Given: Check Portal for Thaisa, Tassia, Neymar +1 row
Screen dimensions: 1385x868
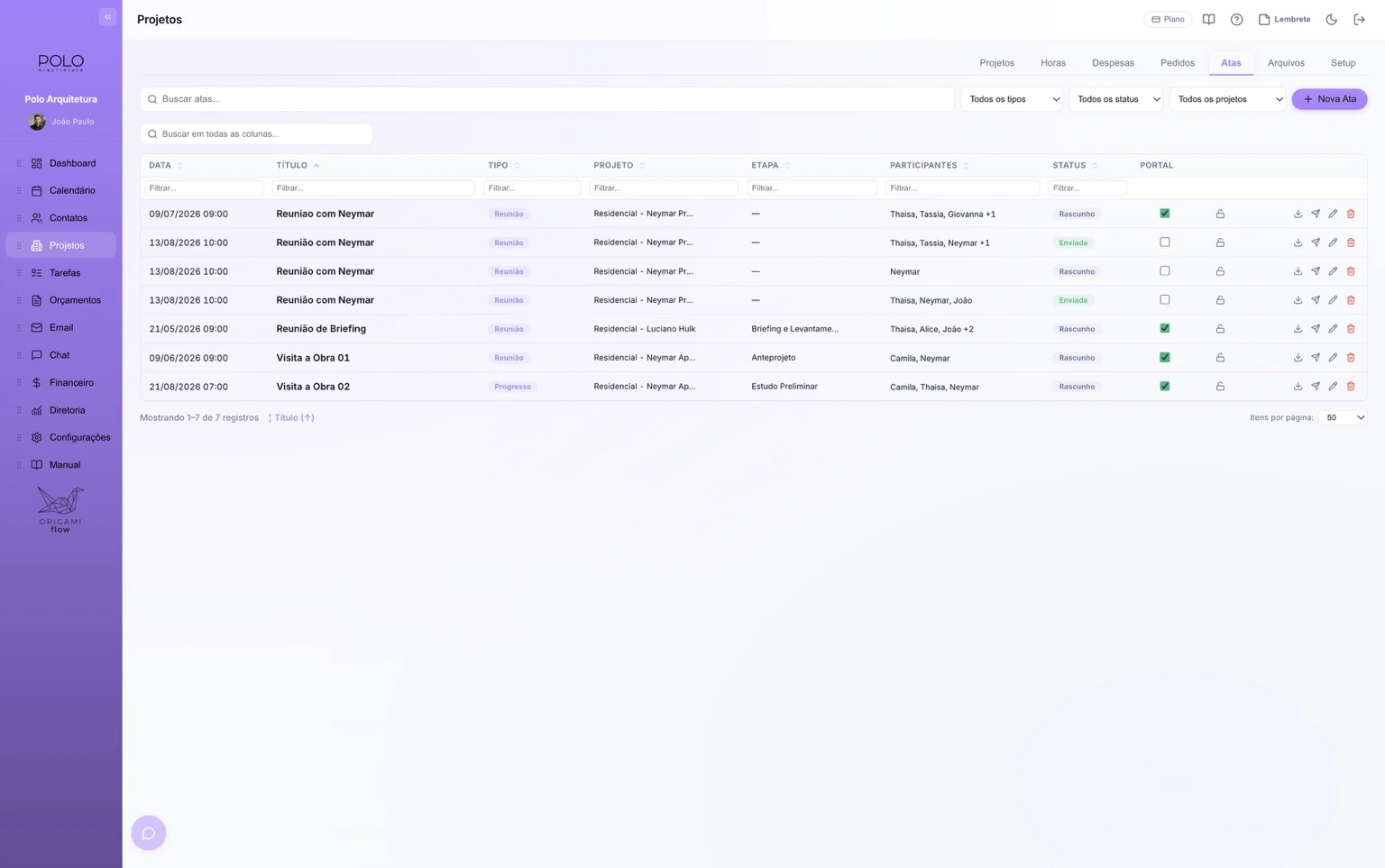Looking at the screenshot, I should coord(1165,242).
